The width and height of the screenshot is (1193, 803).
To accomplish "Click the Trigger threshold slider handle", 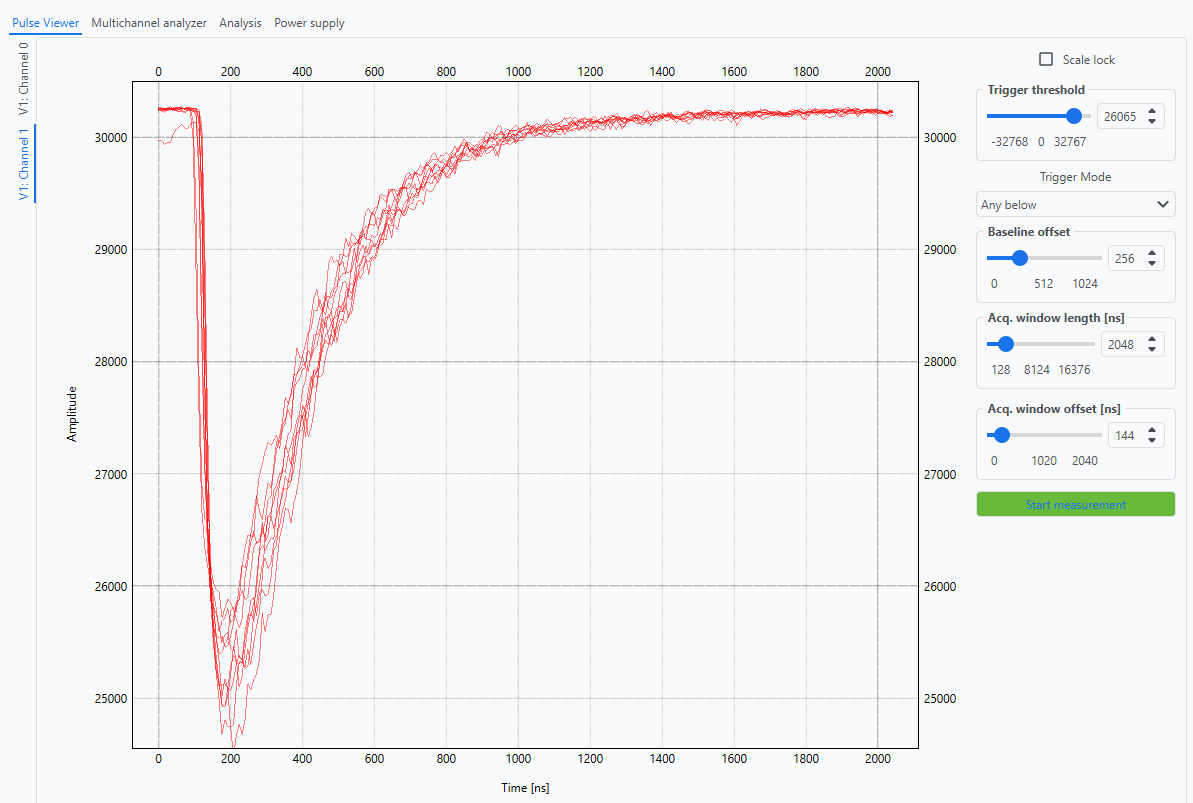I will [1074, 116].
